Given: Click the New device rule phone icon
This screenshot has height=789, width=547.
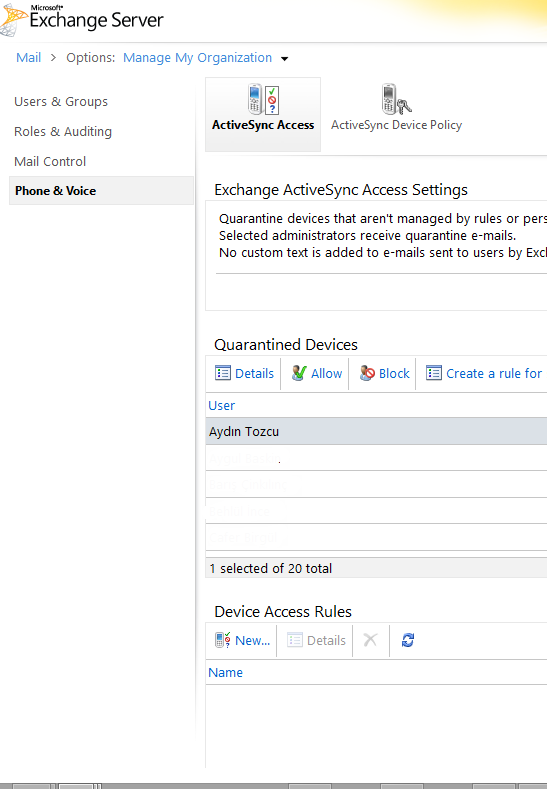Looking at the screenshot, I should tap(222, 640).
